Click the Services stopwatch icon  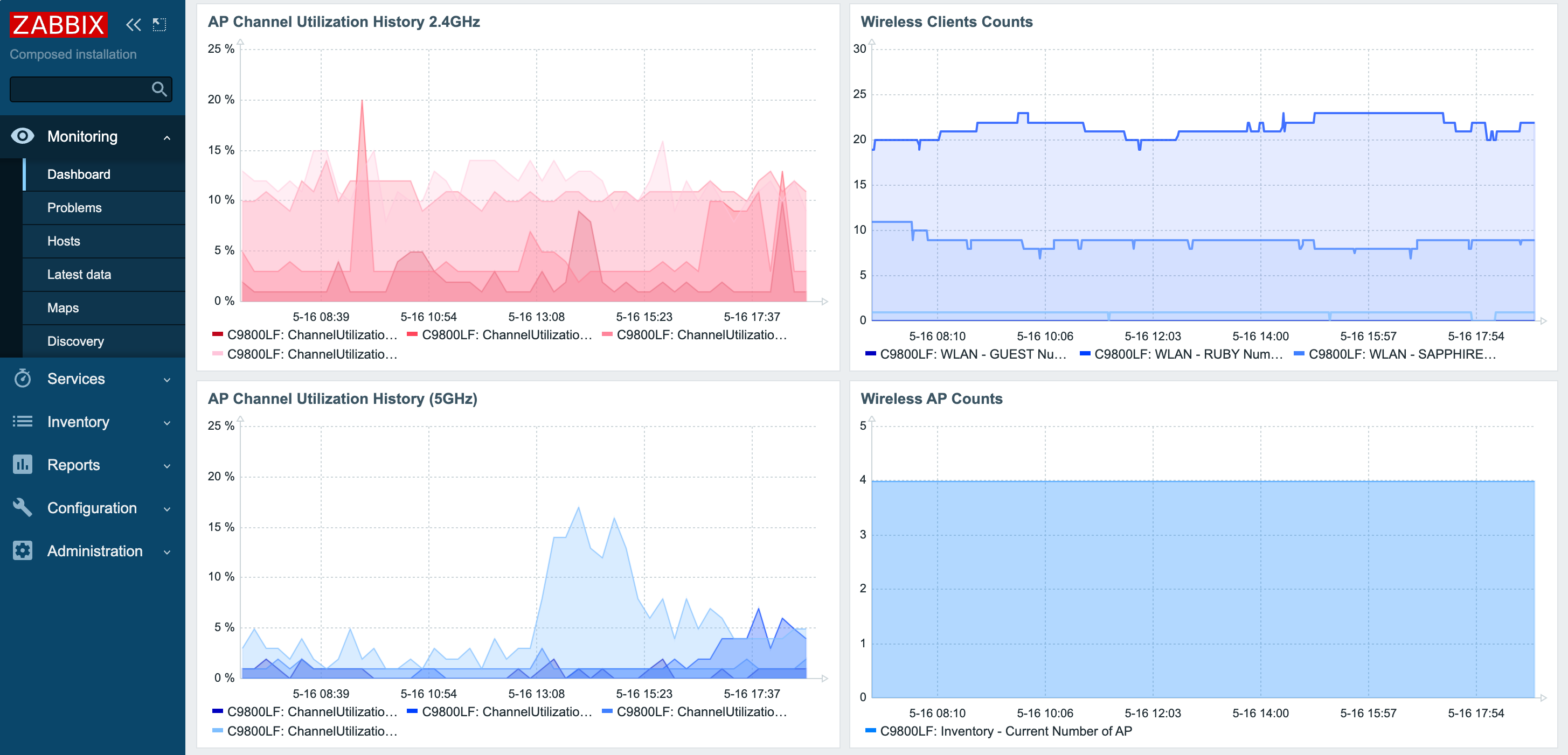click(23, 379)
